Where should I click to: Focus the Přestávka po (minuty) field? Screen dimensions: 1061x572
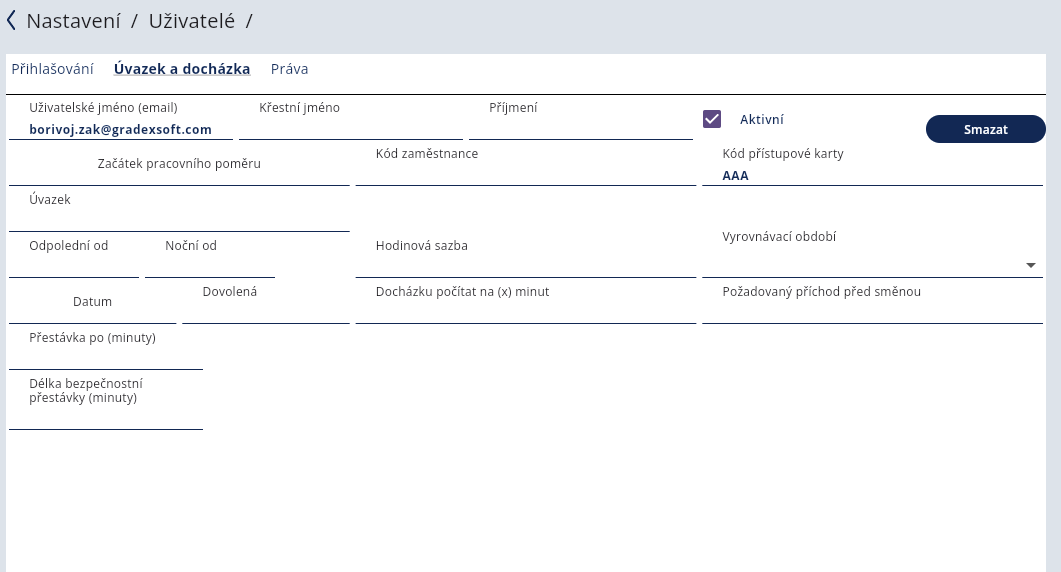coord(105,357)
